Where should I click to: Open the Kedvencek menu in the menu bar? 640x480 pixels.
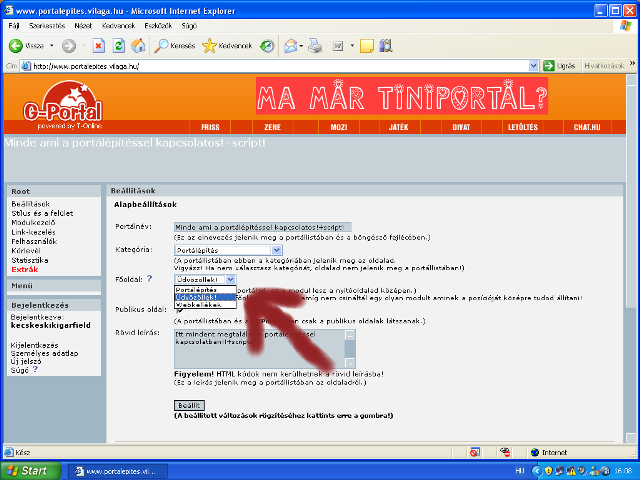tap(118, 26)
